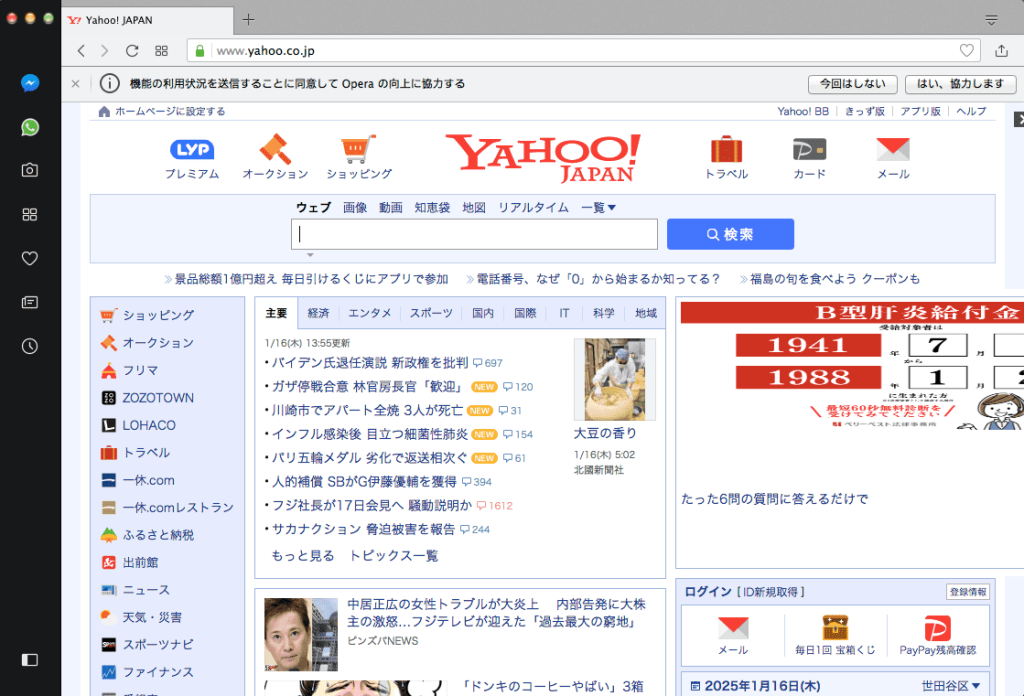Screen dimensions: 1024x696
Task: Open a new tab with plus button
Action: point(248,20)
